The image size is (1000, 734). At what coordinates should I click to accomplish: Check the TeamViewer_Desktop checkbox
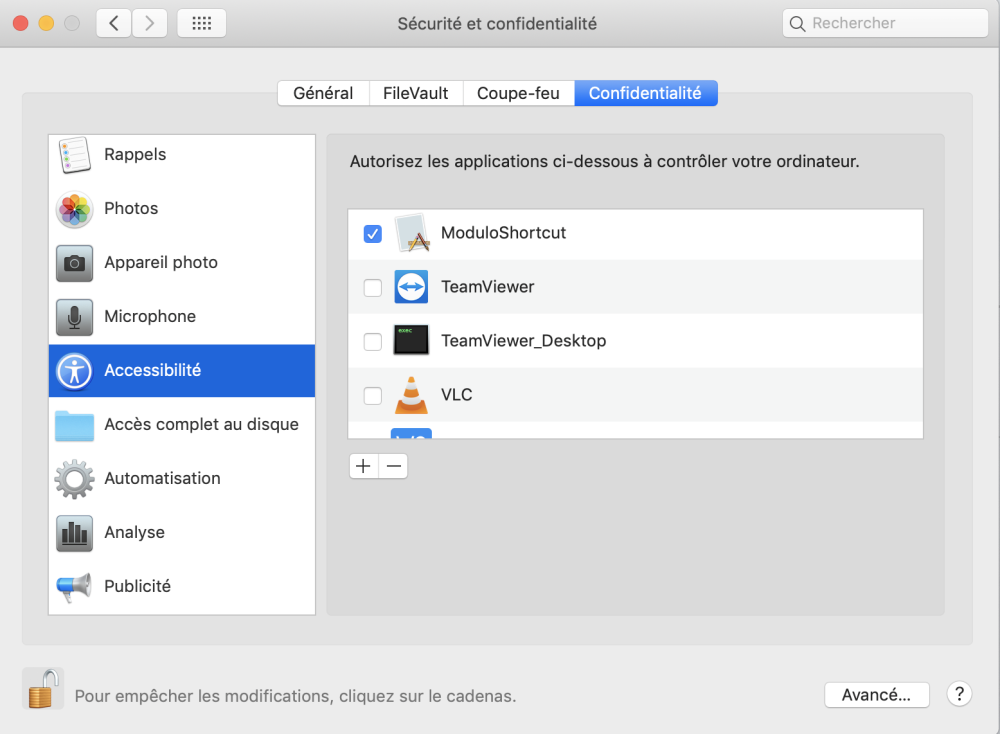pyautogui.click(x=372, y=342)
